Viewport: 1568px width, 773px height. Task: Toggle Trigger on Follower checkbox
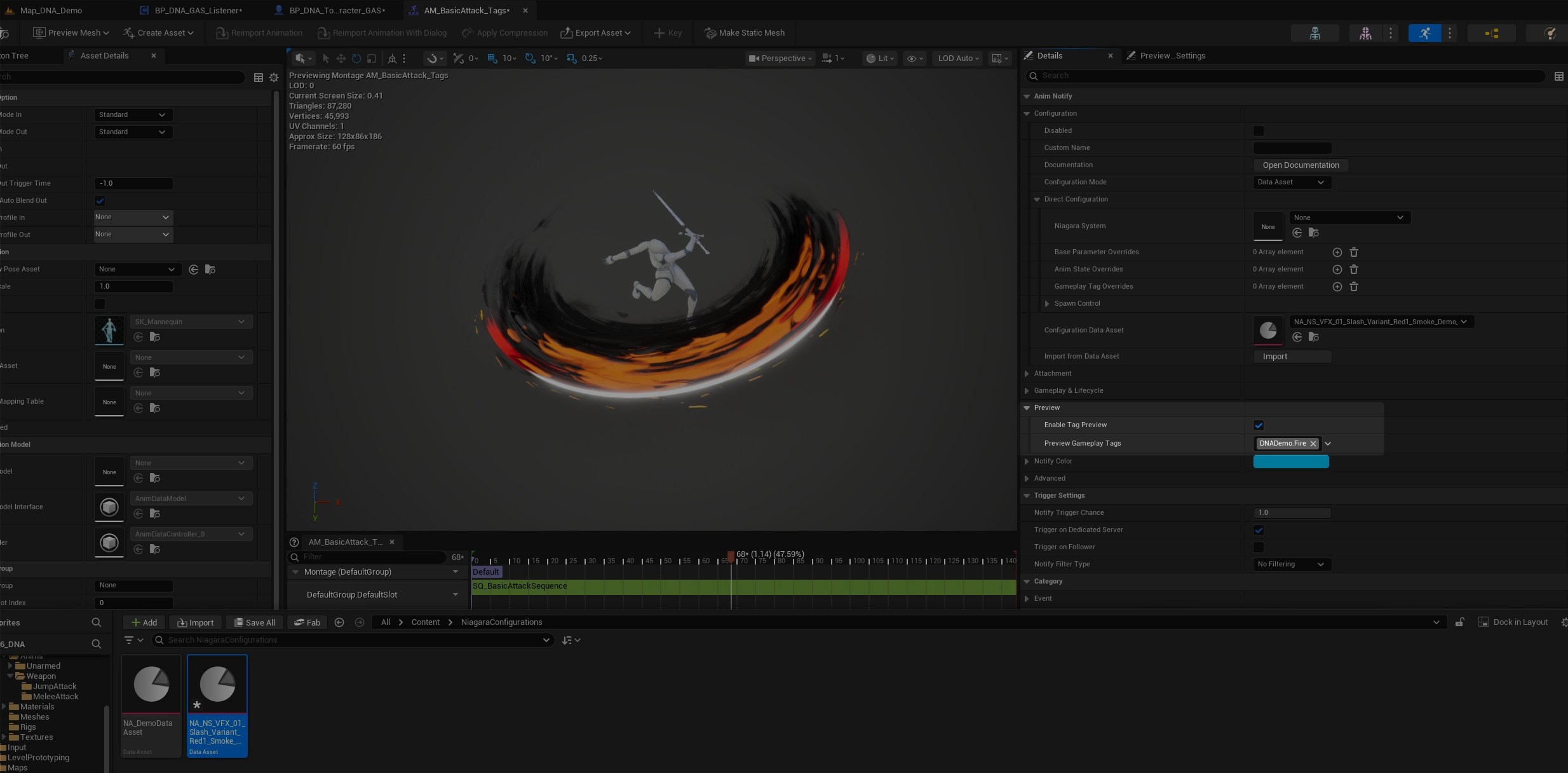click(x=1259, y=547)
